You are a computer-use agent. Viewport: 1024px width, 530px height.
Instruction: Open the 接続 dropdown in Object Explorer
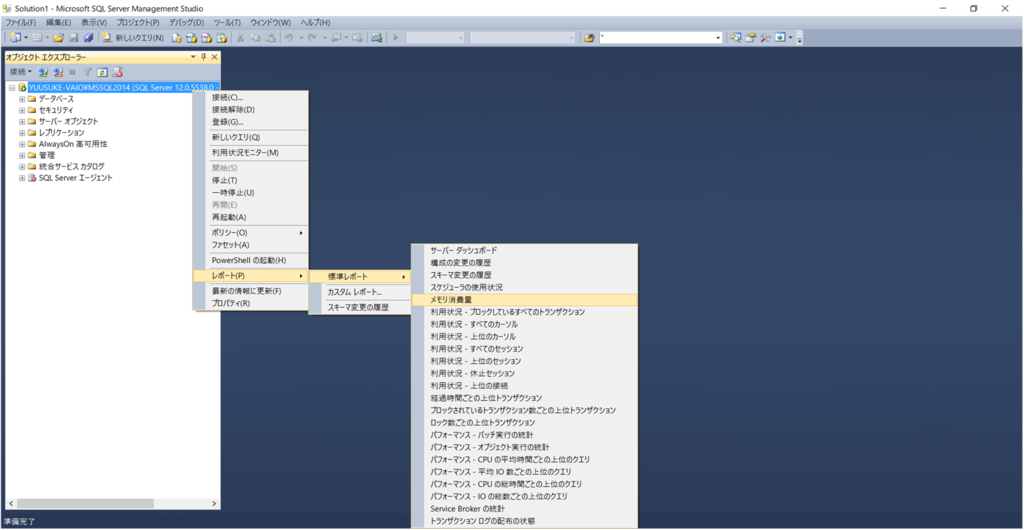point(21,72)
